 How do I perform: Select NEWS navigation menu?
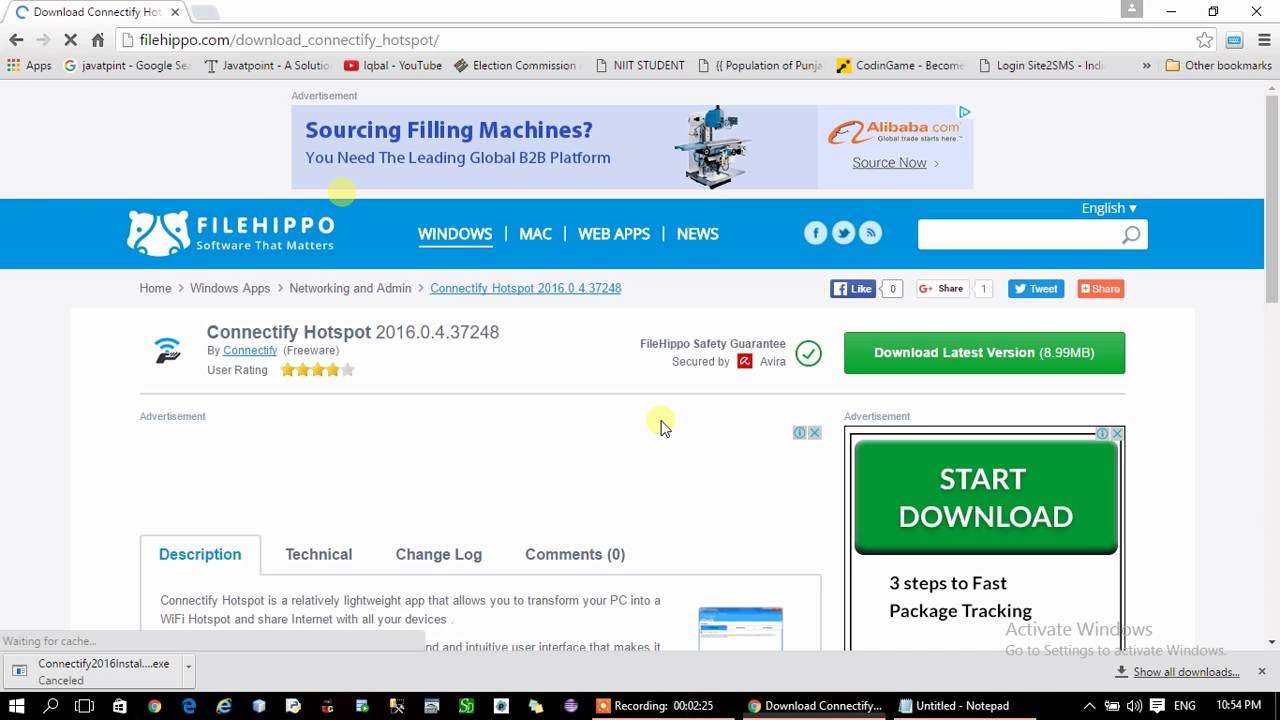tap(697, 233)
